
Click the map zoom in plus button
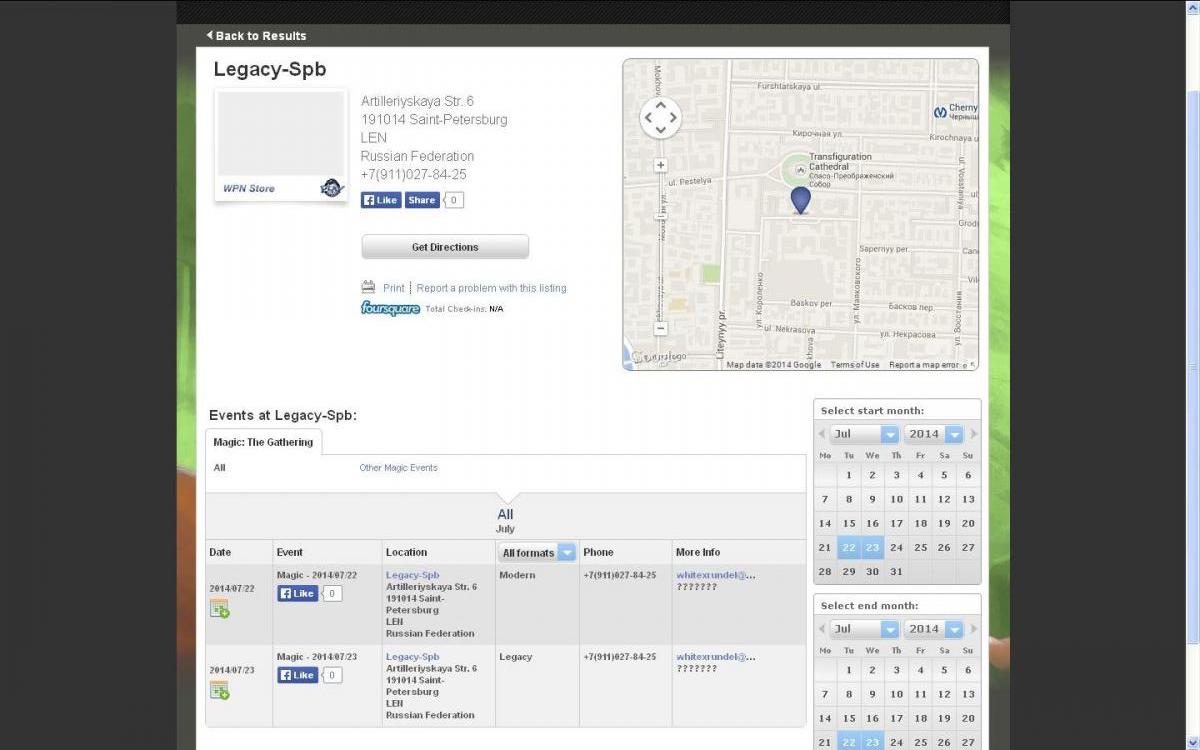click(660, 165)
